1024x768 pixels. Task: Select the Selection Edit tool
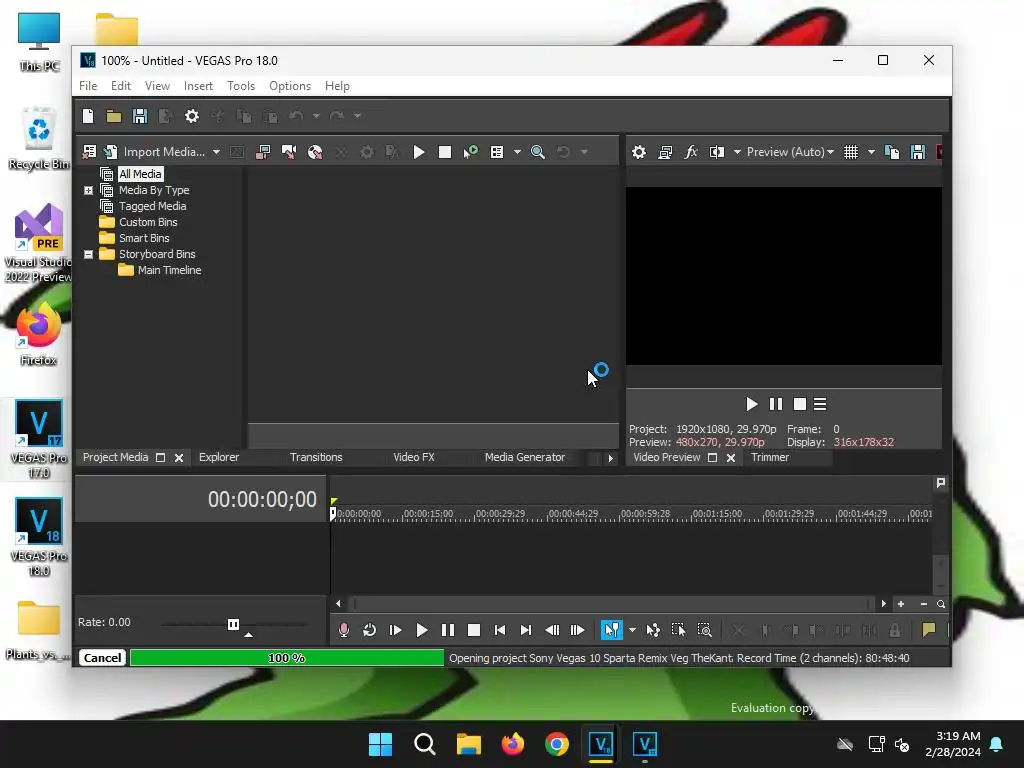click(x=679, y=630)
